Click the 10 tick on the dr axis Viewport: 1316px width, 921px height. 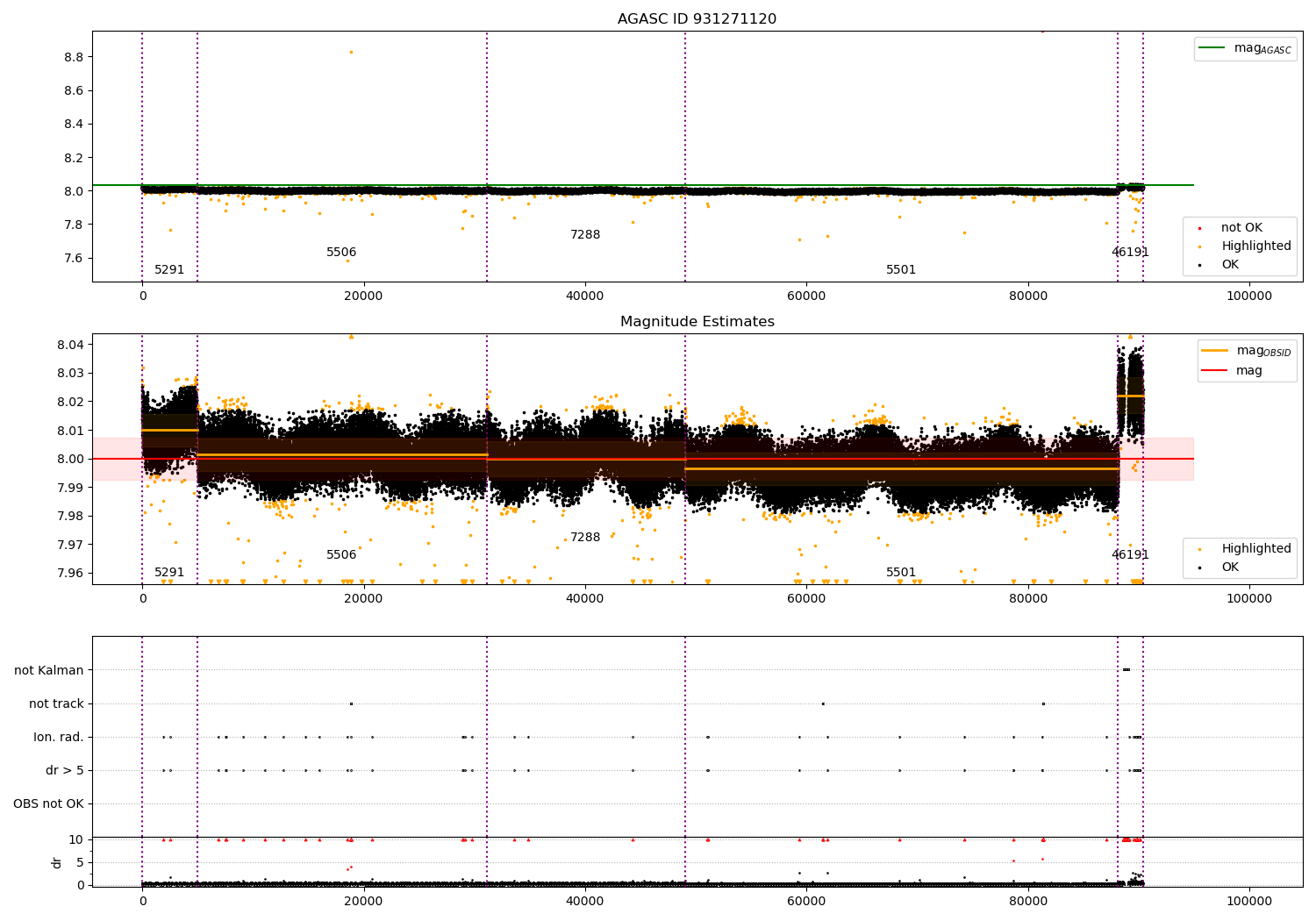click(x=76, y=840)
